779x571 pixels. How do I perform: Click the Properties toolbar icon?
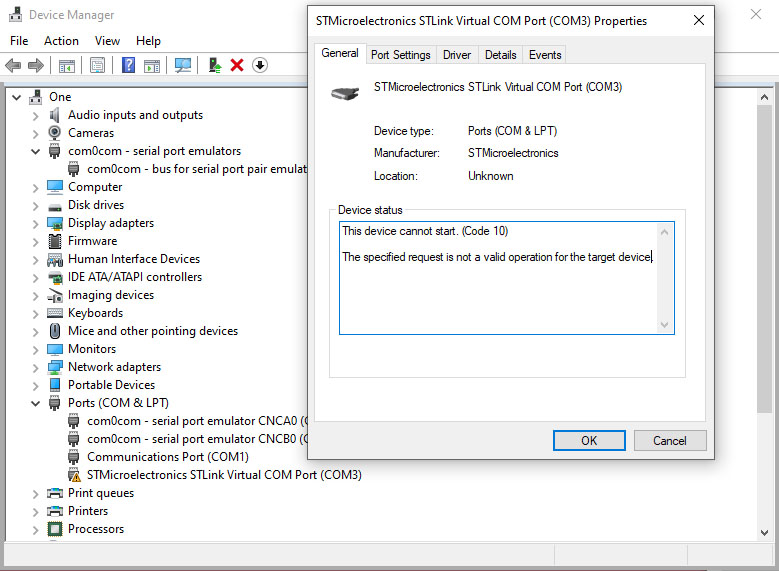97,65
